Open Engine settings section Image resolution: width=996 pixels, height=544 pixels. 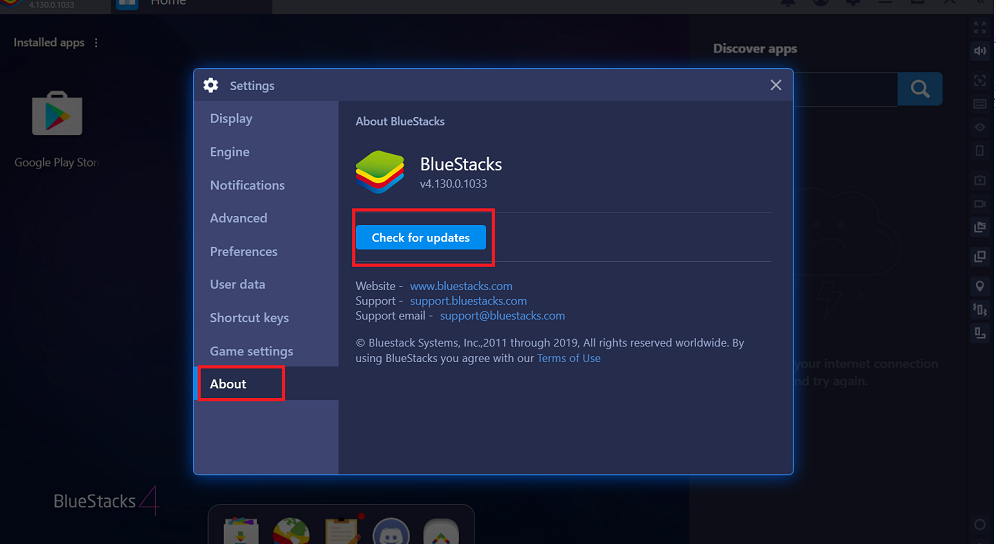(x=230, y=152)
